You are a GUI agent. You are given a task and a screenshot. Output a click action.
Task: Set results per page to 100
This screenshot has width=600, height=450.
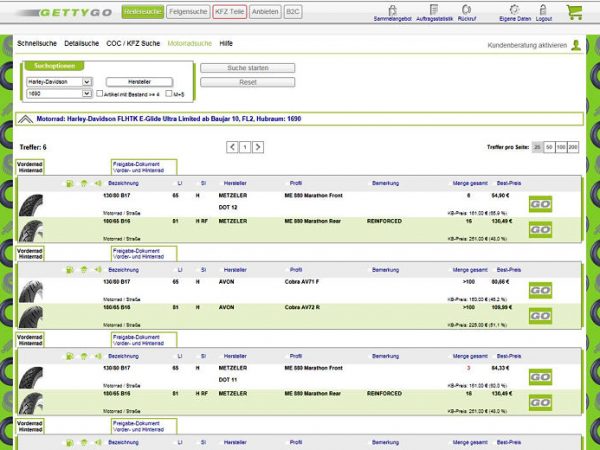(561, 147)
